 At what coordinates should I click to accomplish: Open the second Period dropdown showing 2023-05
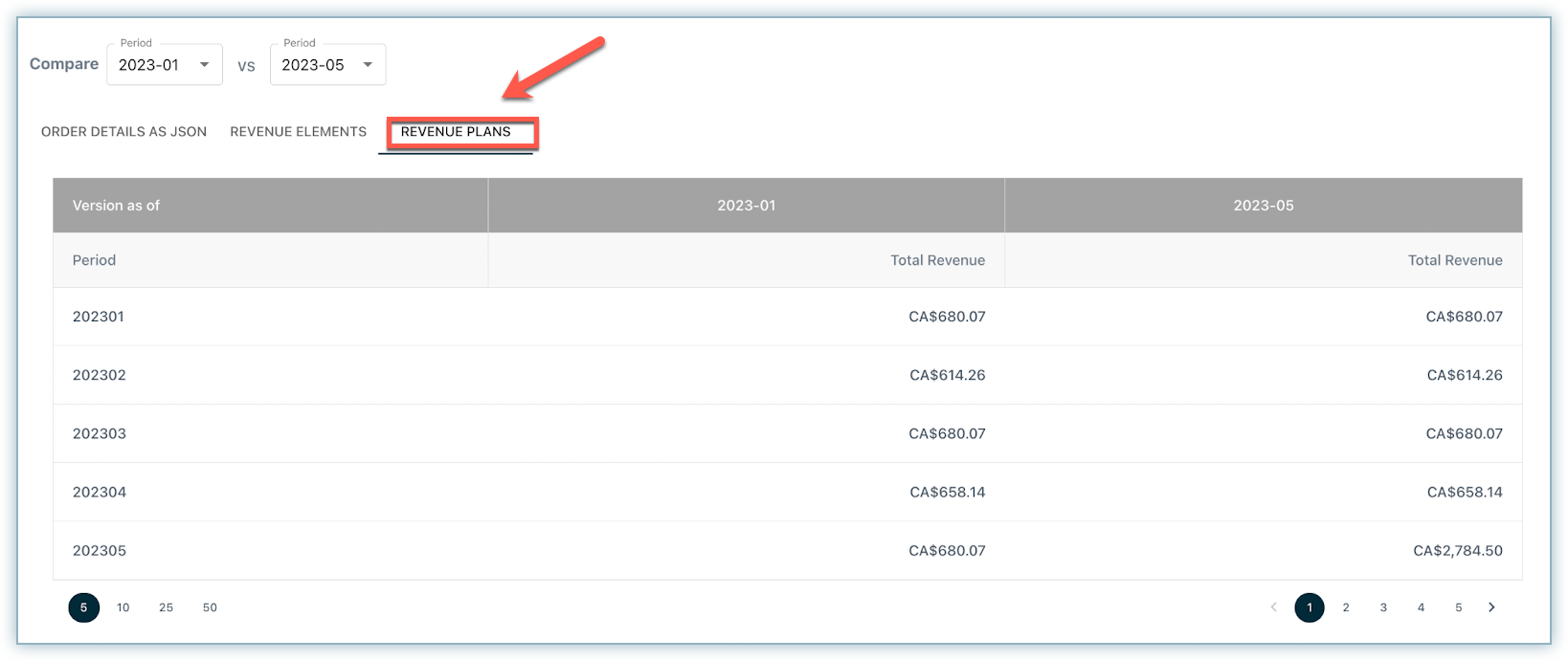[x=327, y=65]
